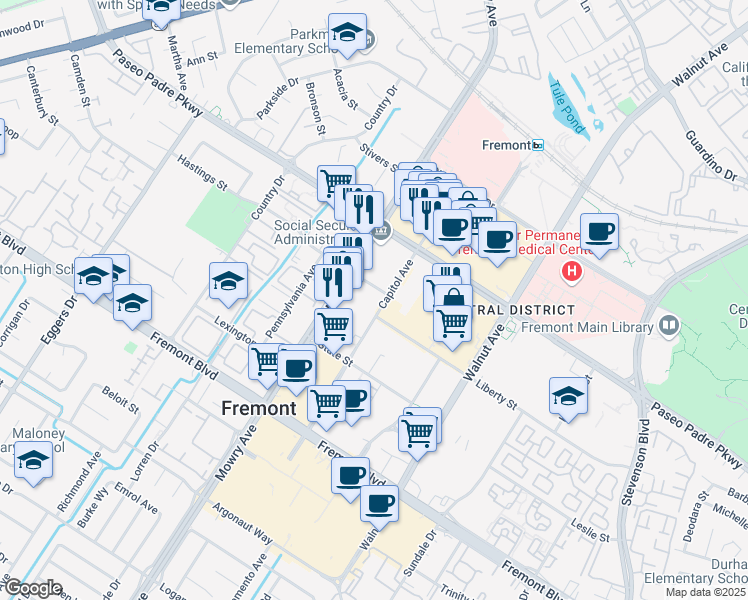Open the grocery cart marker above State St
Image resolution: width=748 pixels, height=600 pixels.
click(333, 329)
